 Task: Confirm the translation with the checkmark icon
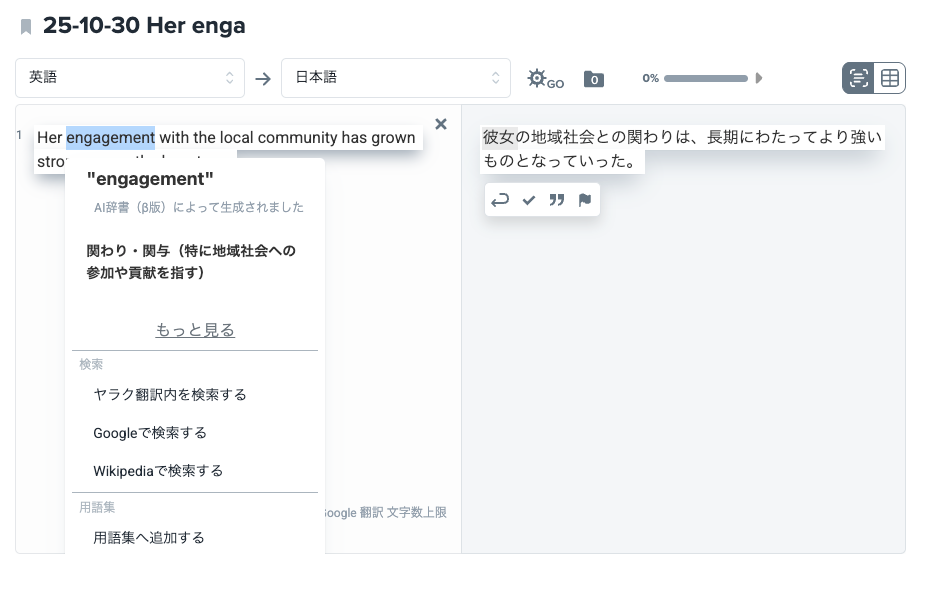click(x=529, y=200)
